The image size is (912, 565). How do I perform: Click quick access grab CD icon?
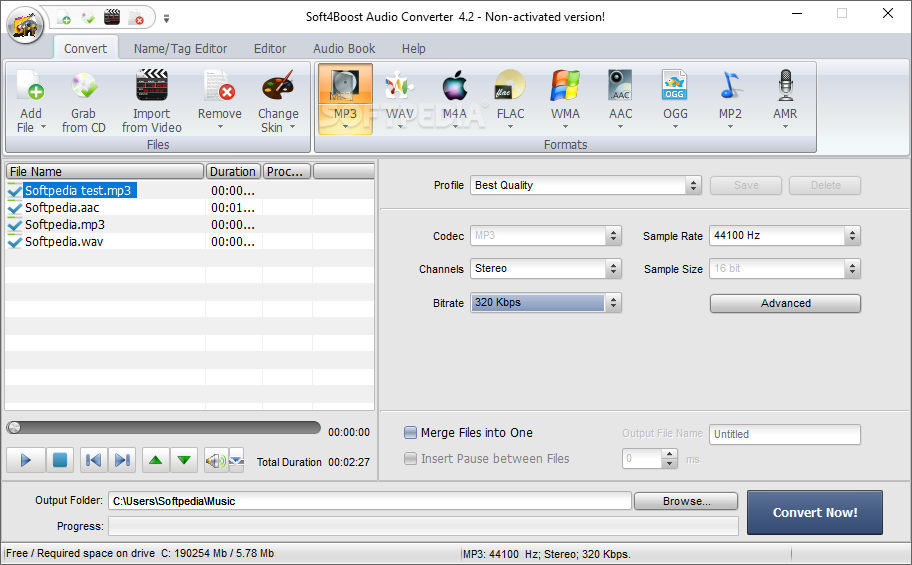[88, 18]
